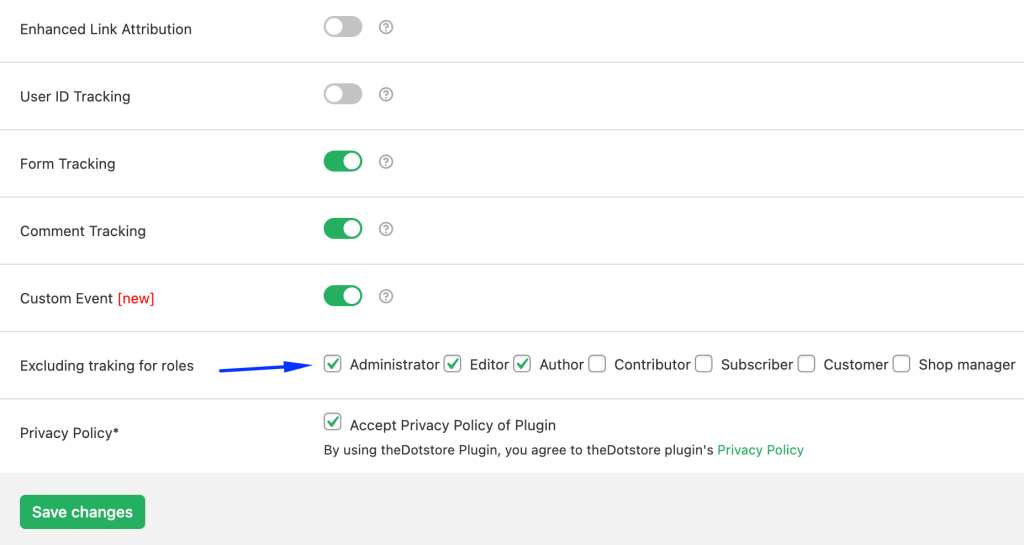Uncheck the Administrator role checkbox
The image size is (1024, 545).
click(332, 364)
